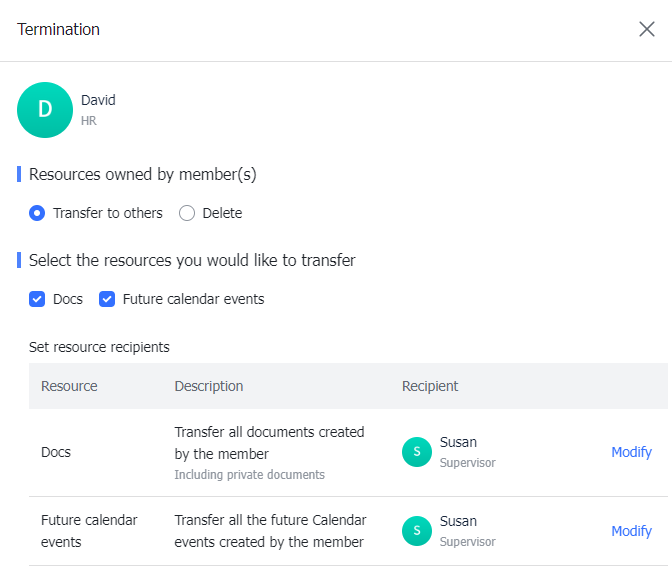Click the member name David
Viewport: 672px width, 576px height.
[98, 100]
